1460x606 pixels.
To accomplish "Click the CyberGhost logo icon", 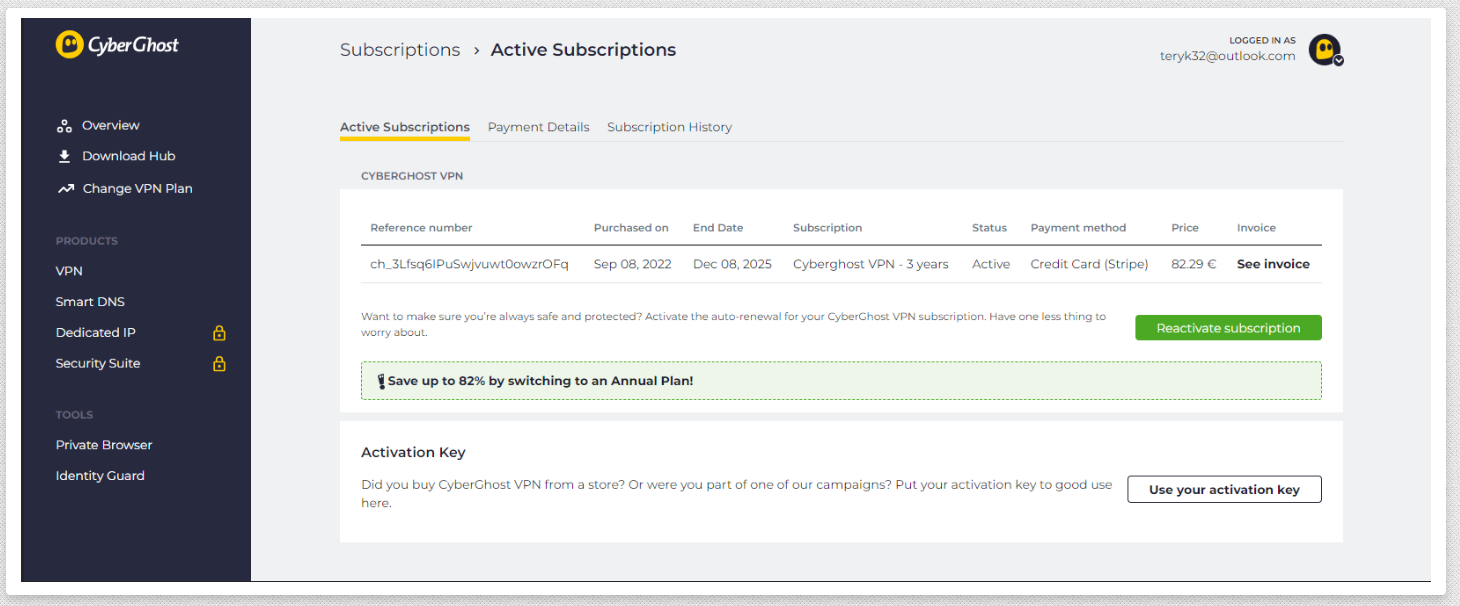I will (x=70, y=45).
